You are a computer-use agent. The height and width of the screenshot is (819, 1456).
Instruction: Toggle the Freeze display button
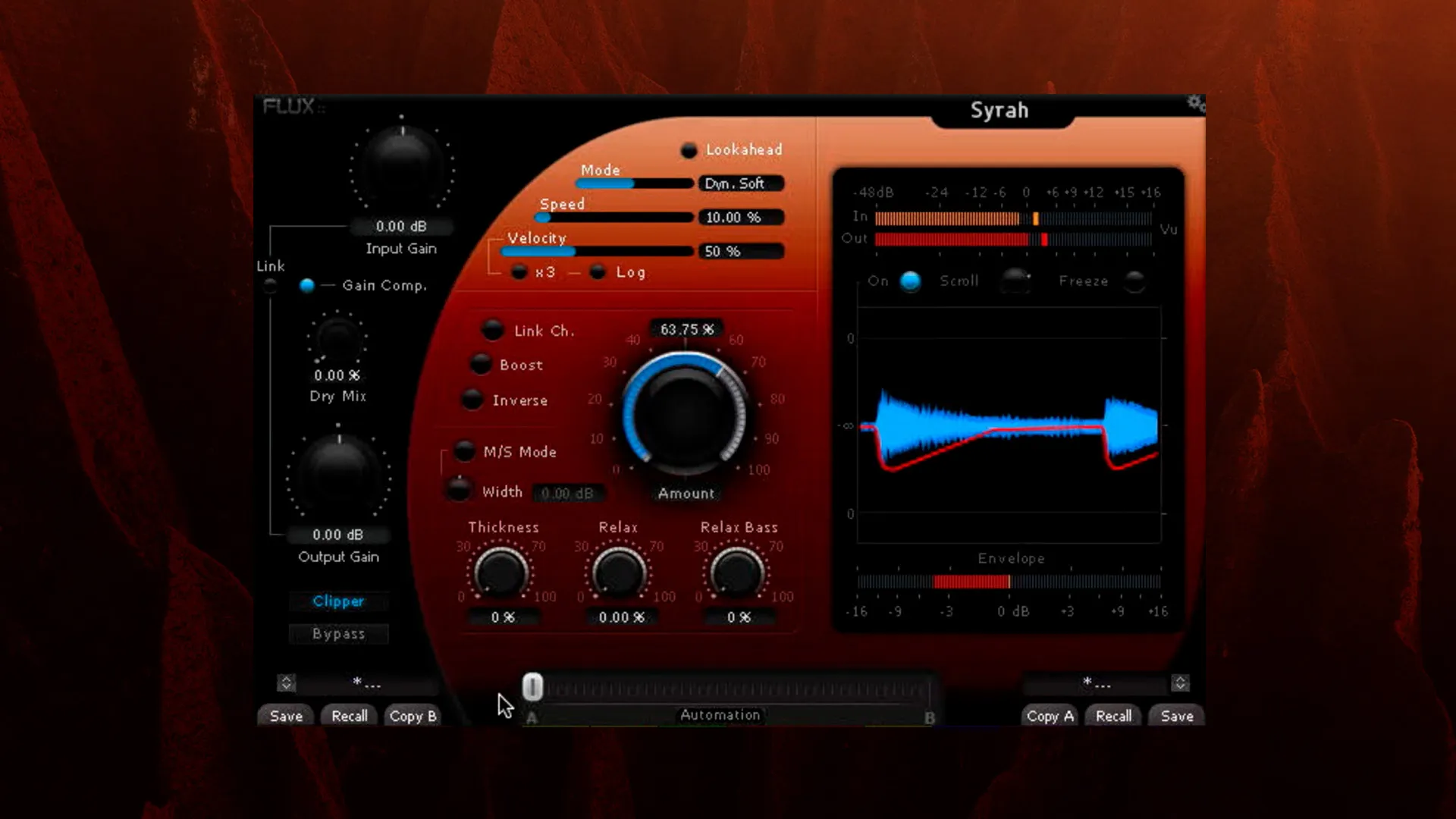(x=1134, y=281)
